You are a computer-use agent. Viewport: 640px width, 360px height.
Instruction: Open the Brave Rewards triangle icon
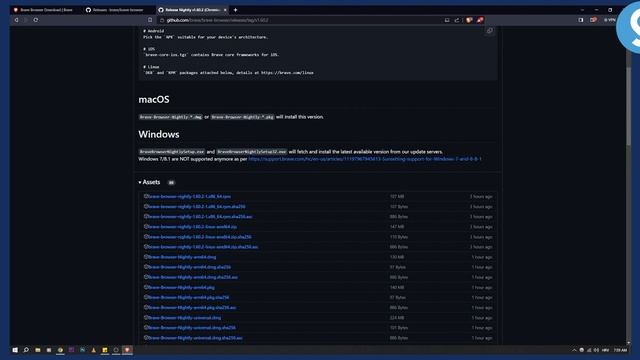pos(480,20)
